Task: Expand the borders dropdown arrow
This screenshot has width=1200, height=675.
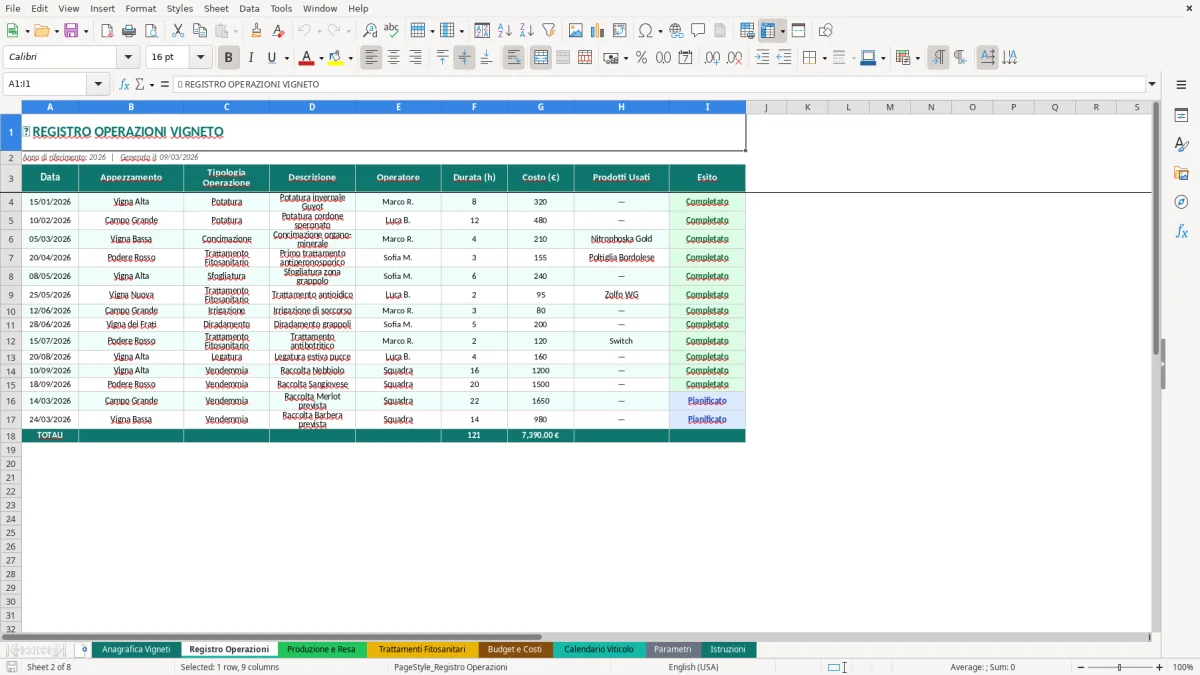Action: [823, 58]
